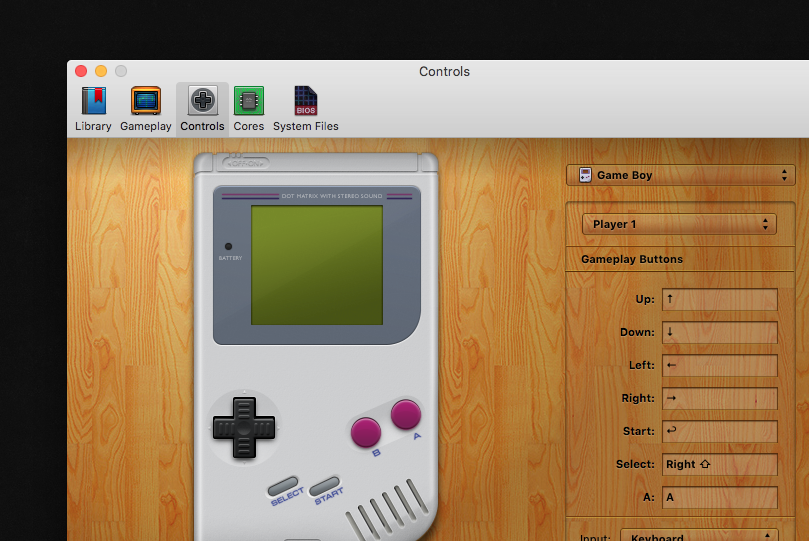Open the Library preferences pane
Screen dimensions: 809x541
(x=93, y=109)
